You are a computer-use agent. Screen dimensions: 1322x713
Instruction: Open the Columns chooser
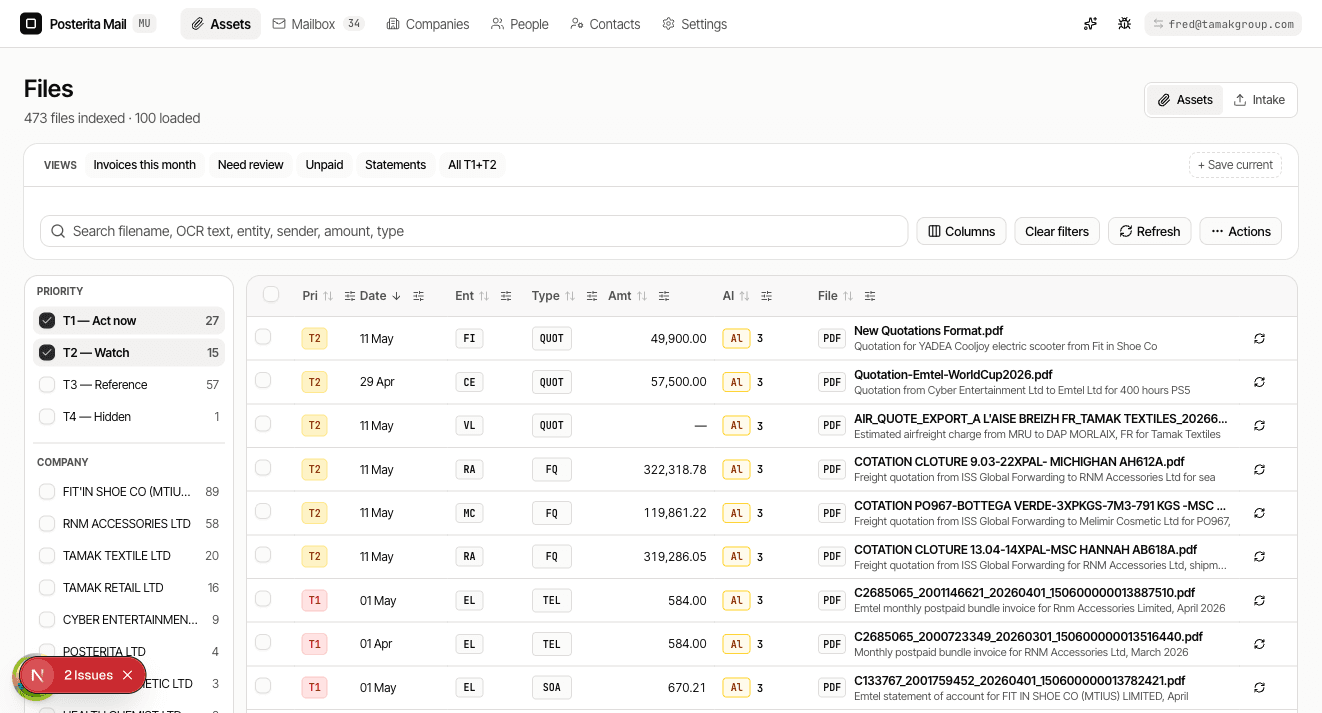pos(961,231)
